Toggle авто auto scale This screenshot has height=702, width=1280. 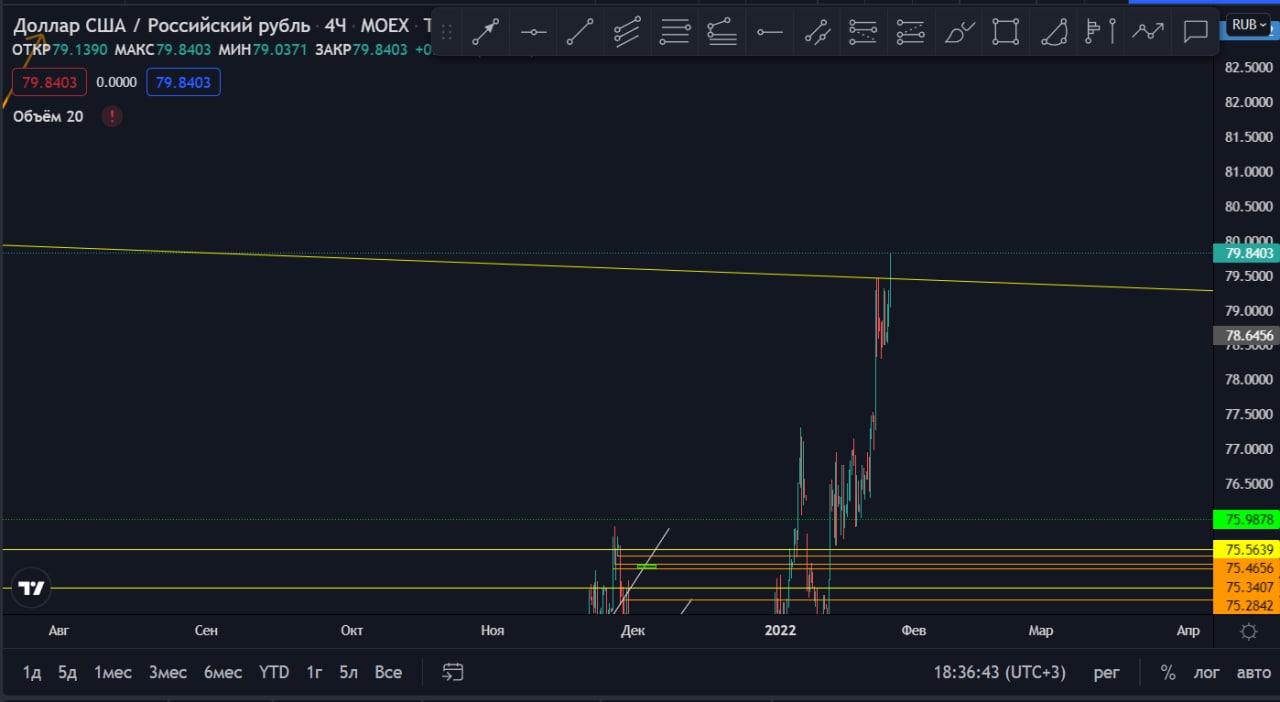(1254, 672)
